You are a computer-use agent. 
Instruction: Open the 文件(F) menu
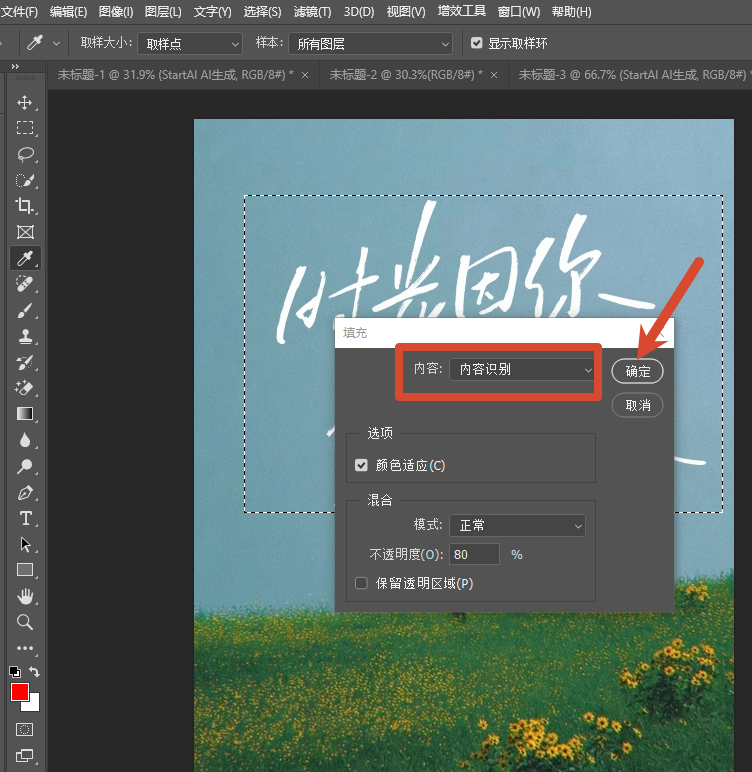coord(19,11)
